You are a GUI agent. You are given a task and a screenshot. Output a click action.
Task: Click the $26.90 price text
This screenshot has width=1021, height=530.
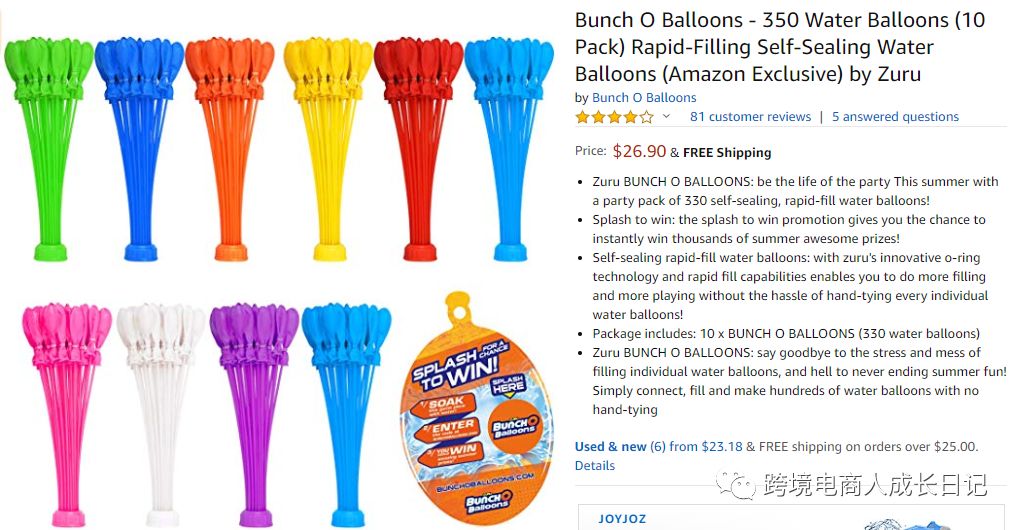pyautogui.click(x=639, y=151)
